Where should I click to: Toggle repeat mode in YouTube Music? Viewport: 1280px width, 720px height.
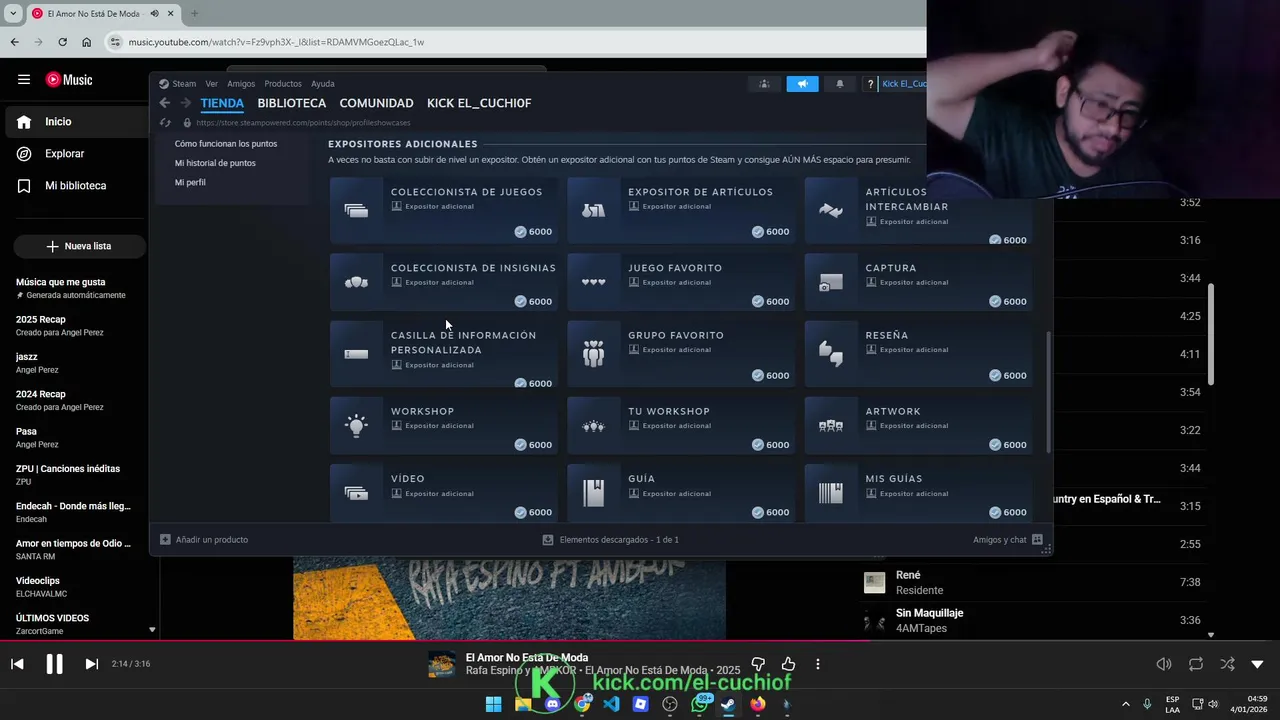pos(1195,664)
